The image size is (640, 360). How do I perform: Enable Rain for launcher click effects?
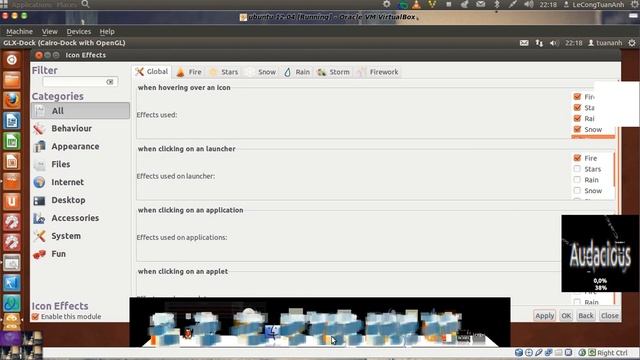click(x=577, y=180)
